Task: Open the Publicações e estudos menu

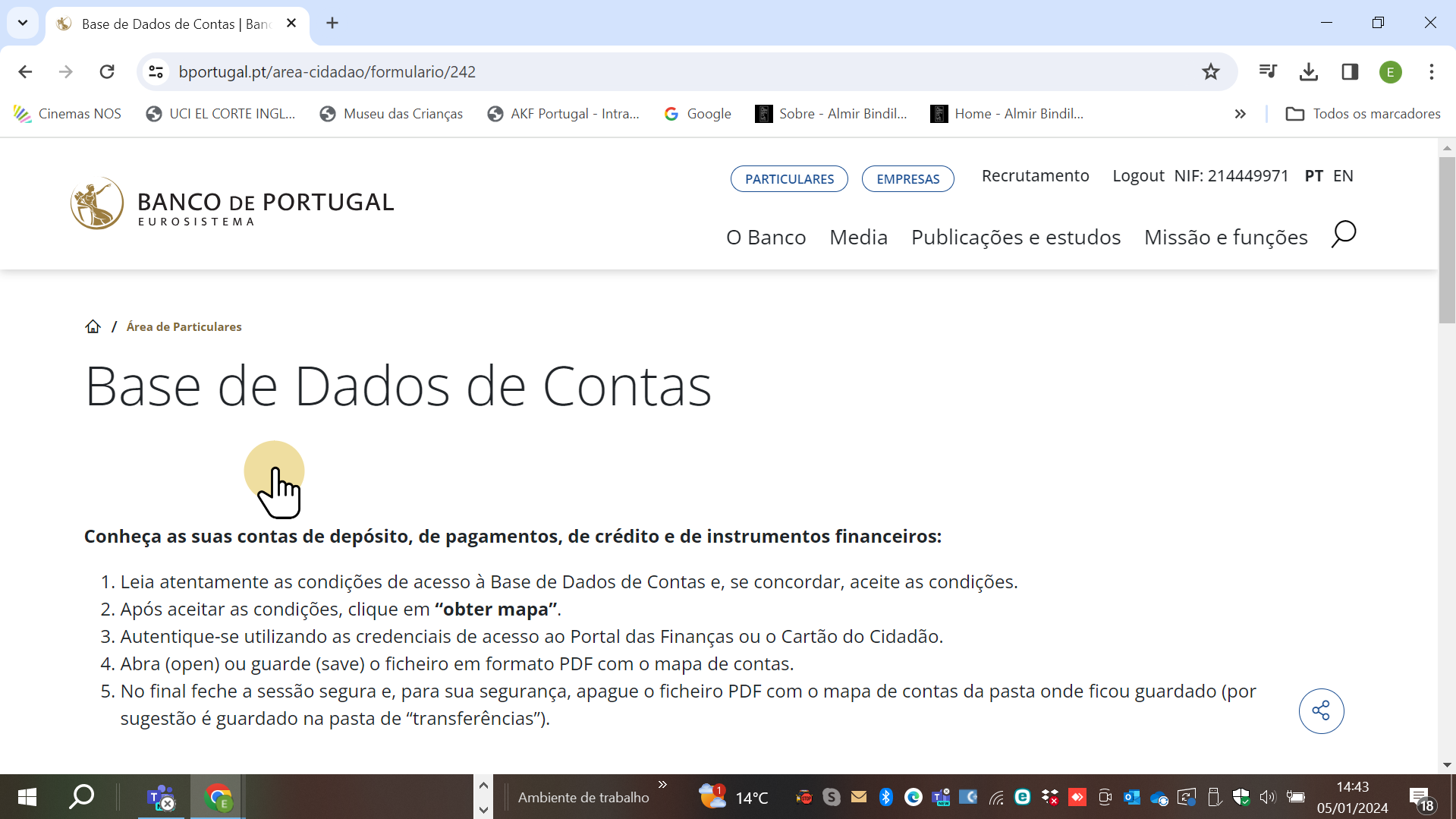Action: [x=1015, y=238]
